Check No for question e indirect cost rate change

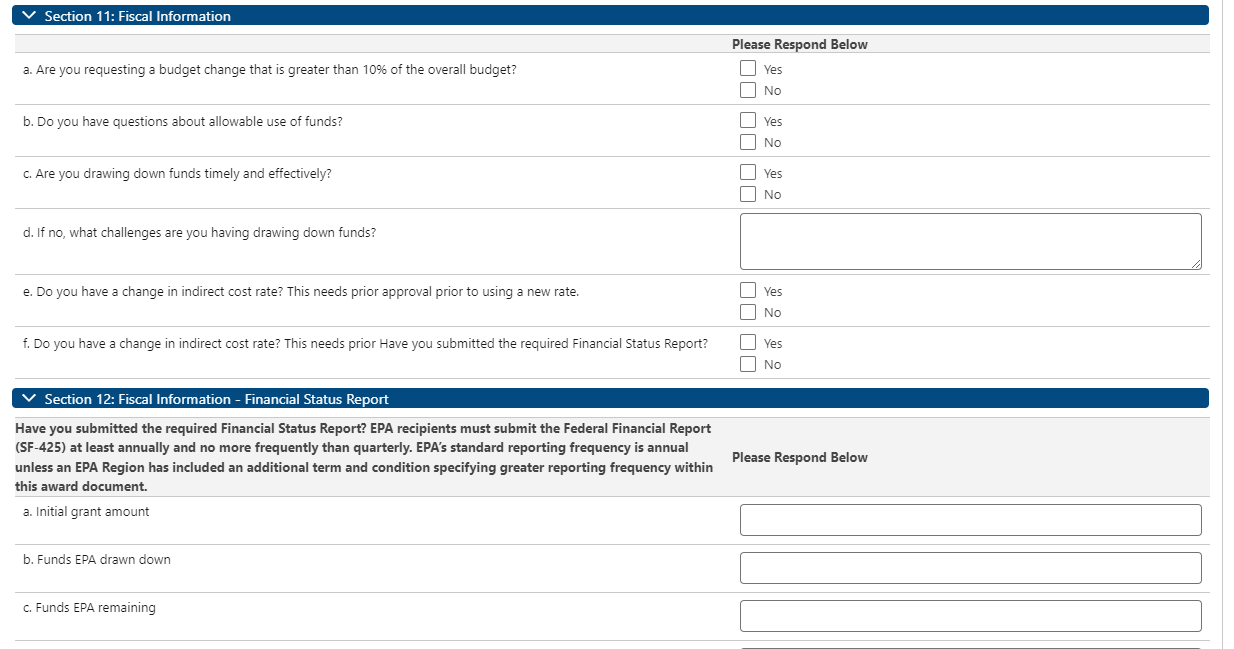tap(748, 312)
